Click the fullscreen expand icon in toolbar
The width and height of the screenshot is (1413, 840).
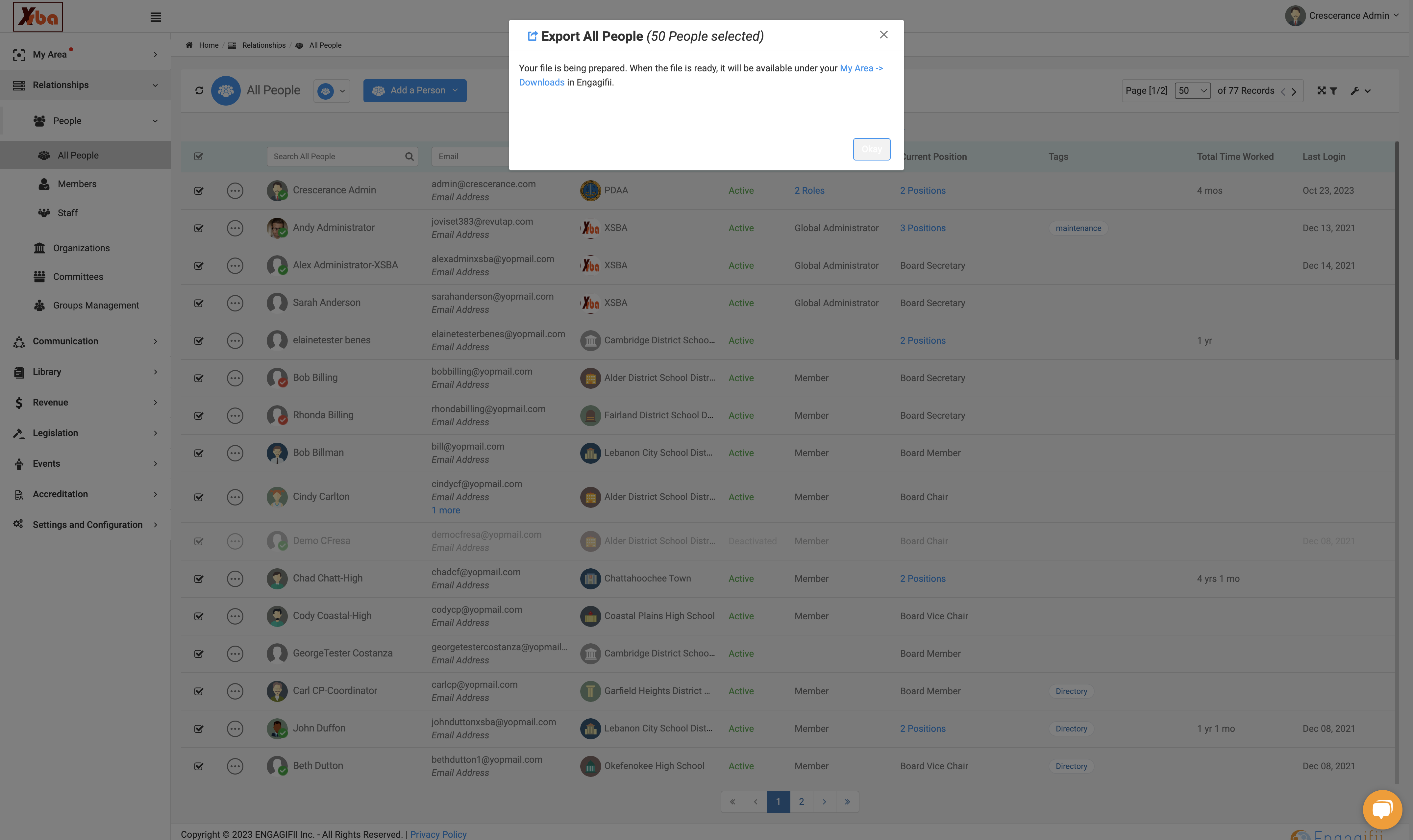click(1321, 90)
